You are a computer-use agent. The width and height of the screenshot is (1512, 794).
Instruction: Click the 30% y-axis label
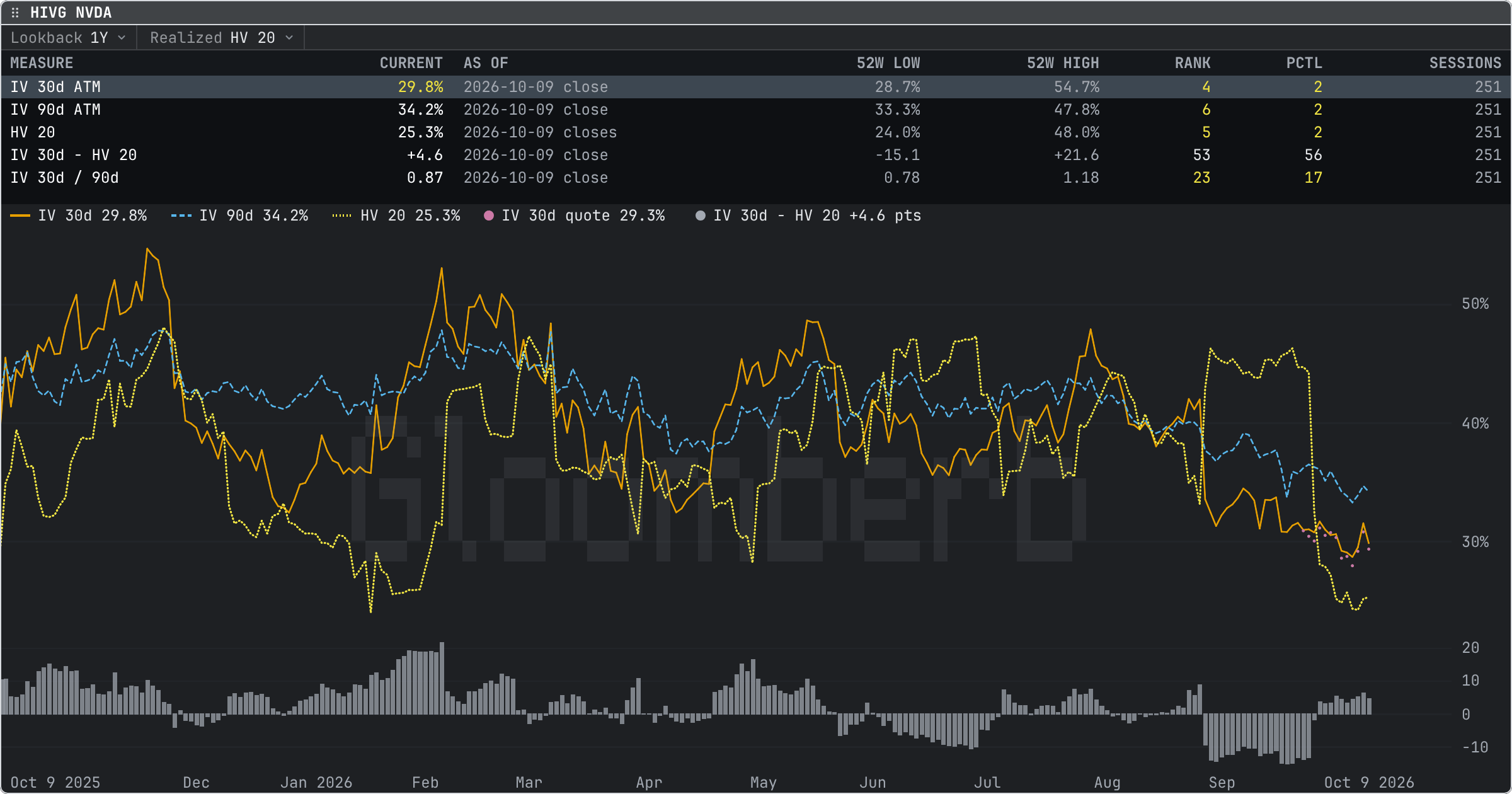click(1475, 542)
